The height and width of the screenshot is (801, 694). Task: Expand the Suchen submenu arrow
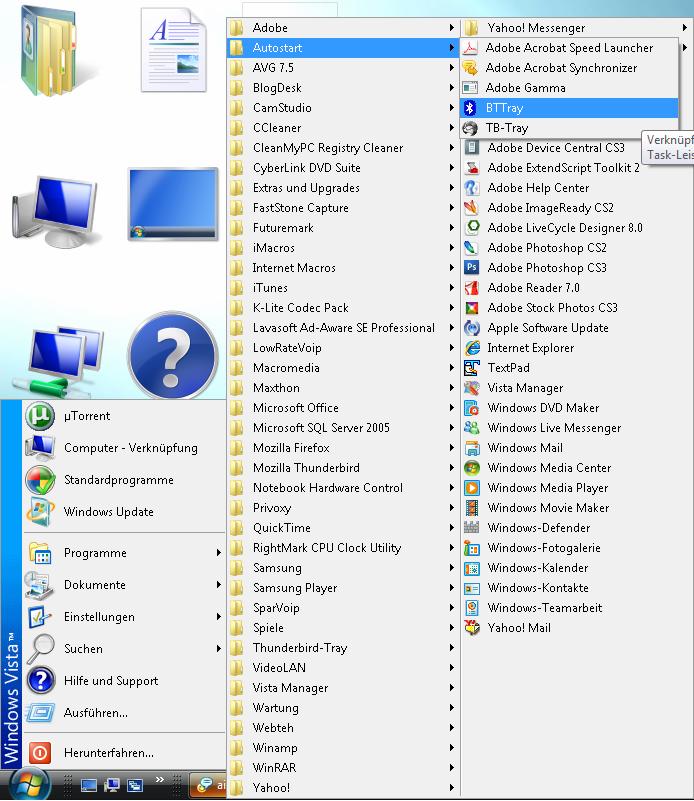point(219,649)
